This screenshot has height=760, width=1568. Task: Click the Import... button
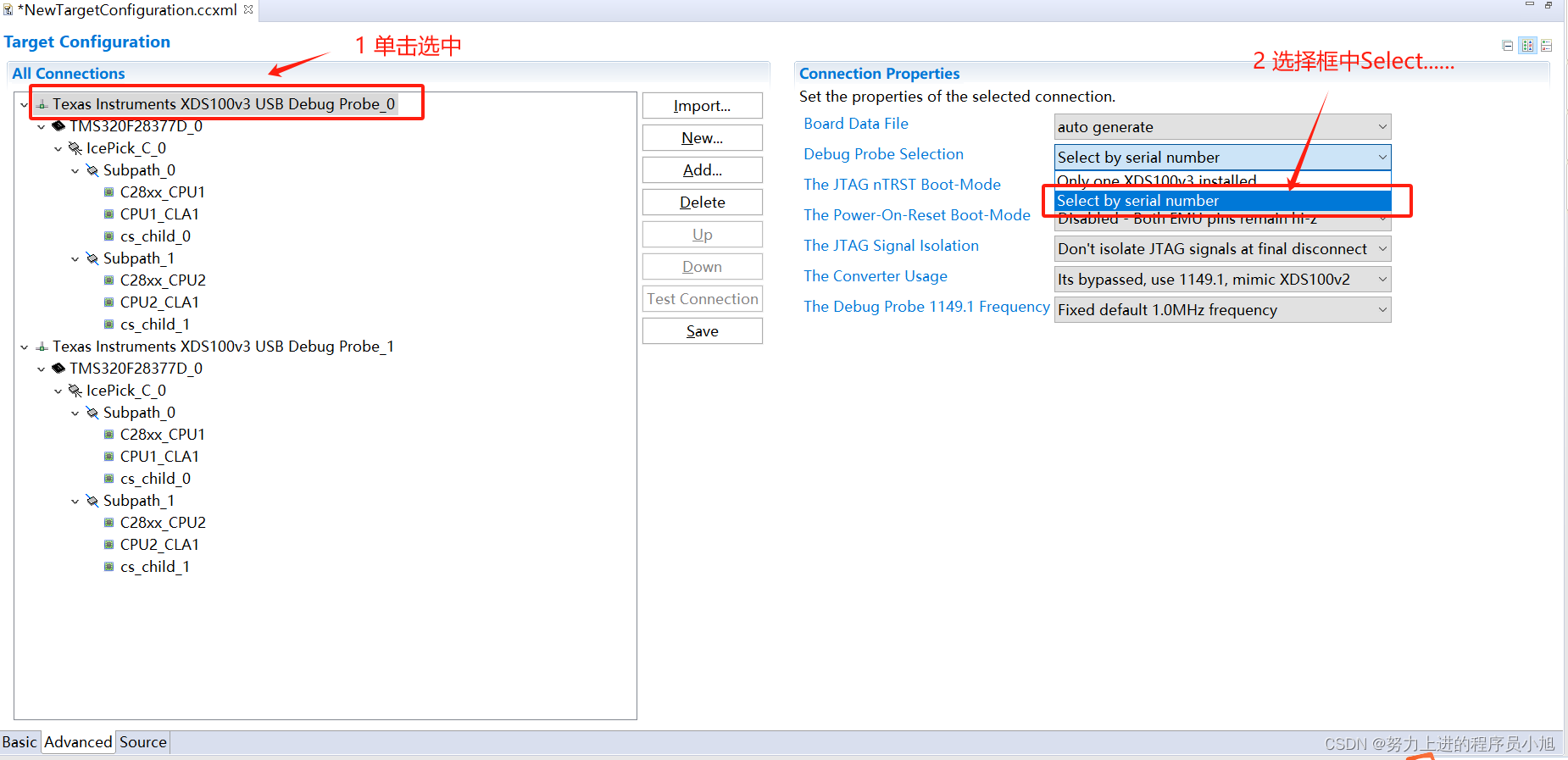click(x=703, y=106)
